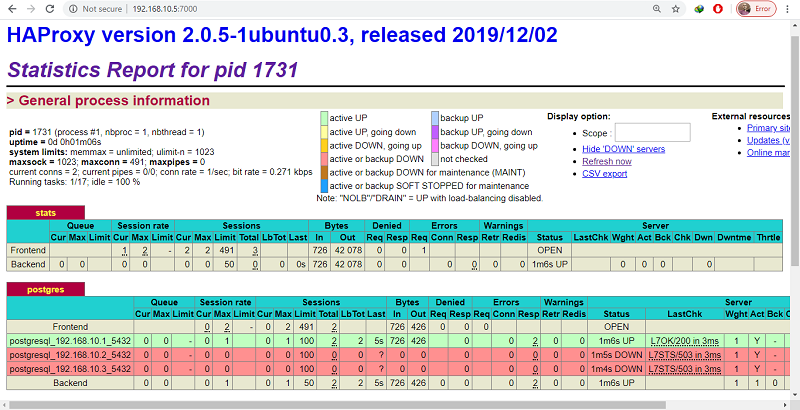Select the uptime = 0d 0h01m06s line
The width and height of the screenshot is (800, 410).
(55, 142)
